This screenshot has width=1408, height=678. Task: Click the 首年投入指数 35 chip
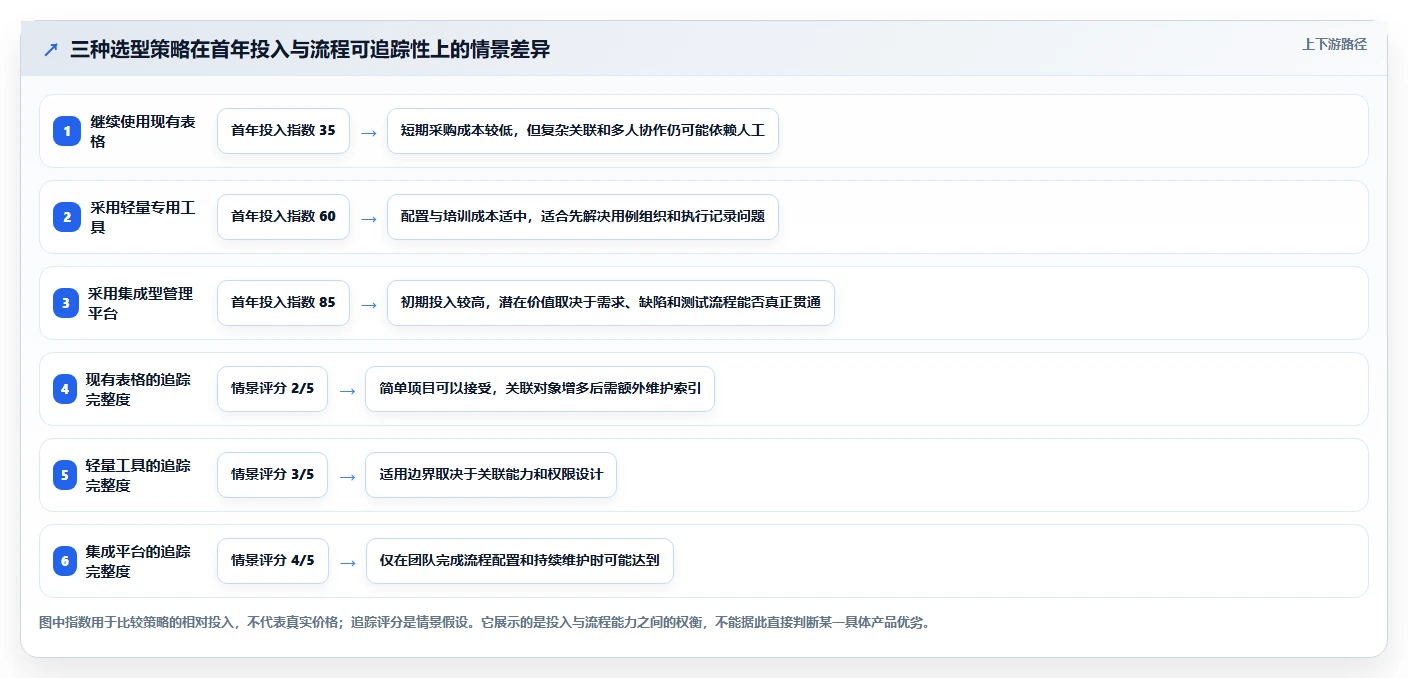(283, 131)
